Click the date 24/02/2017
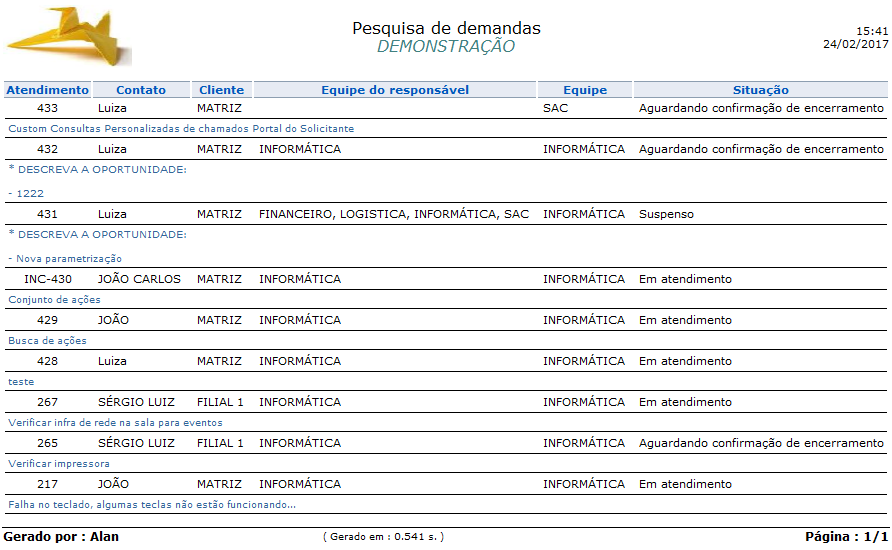 coord(856,44)
